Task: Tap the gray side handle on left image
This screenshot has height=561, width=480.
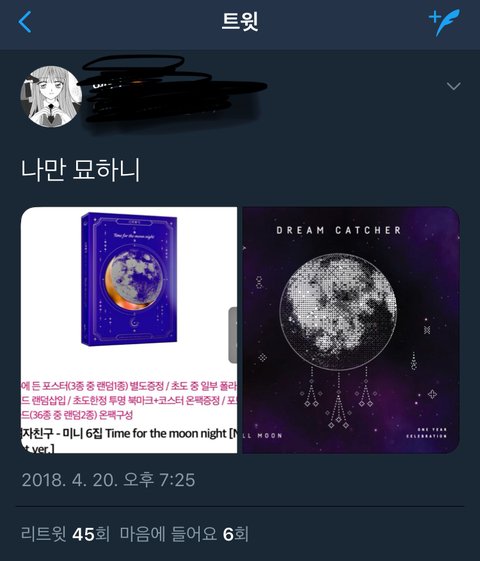Action: click(x=233, y=335)
